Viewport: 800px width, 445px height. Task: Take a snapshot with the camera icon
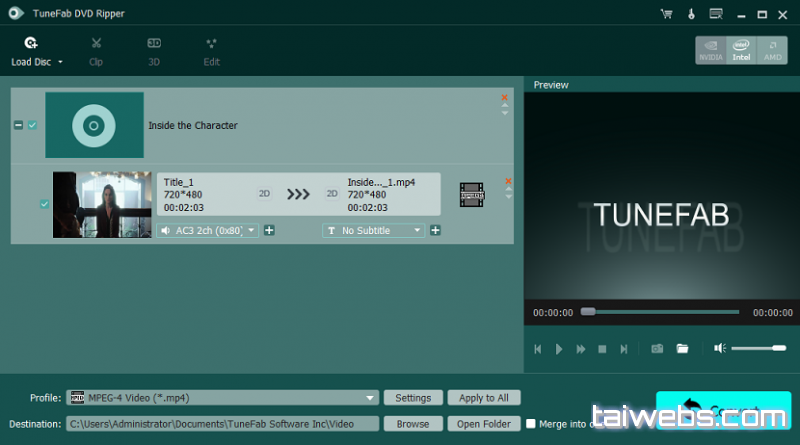657,349
